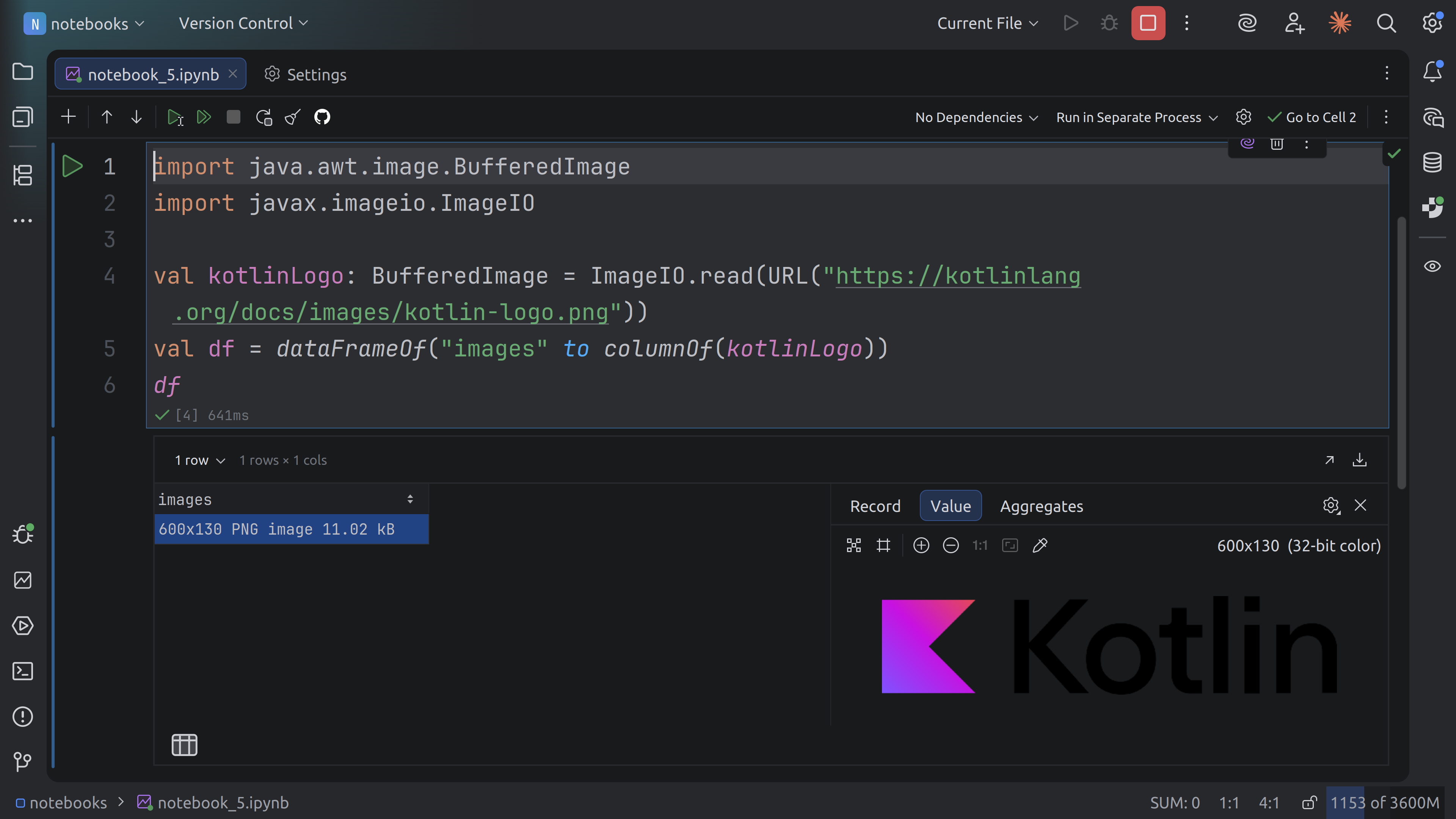The height and width of the screenshot is (819, 1456).
Task: Run all cells with double-arrow icon
Action: [x=204, y=117]
